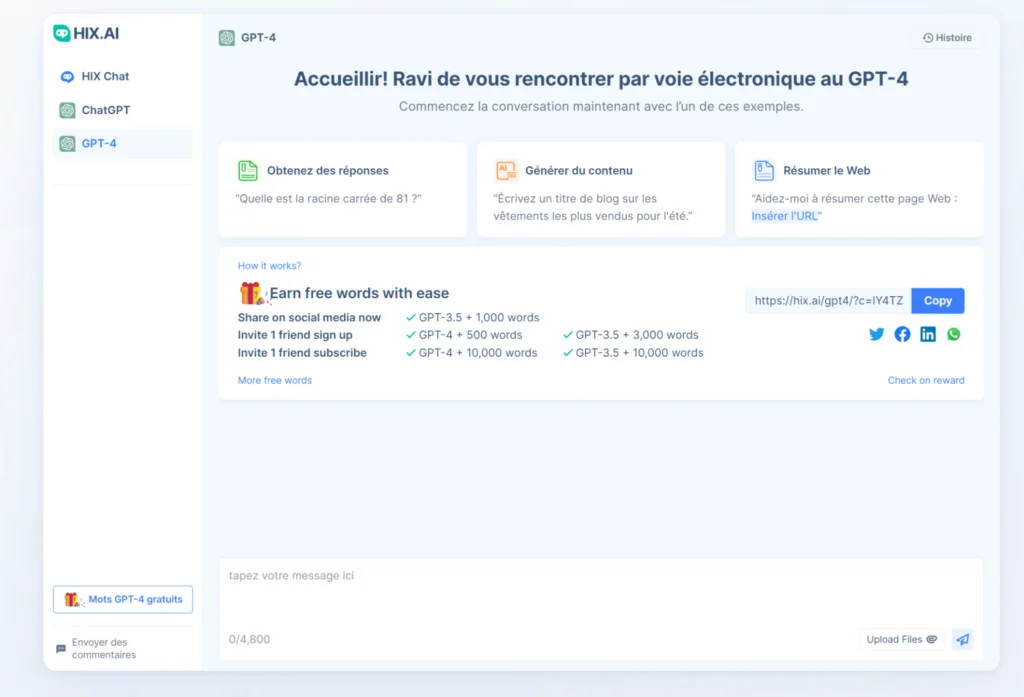Click the green Obtenez des réponses document icon
The image size is (1024, 697).
[x=247, y=170]
